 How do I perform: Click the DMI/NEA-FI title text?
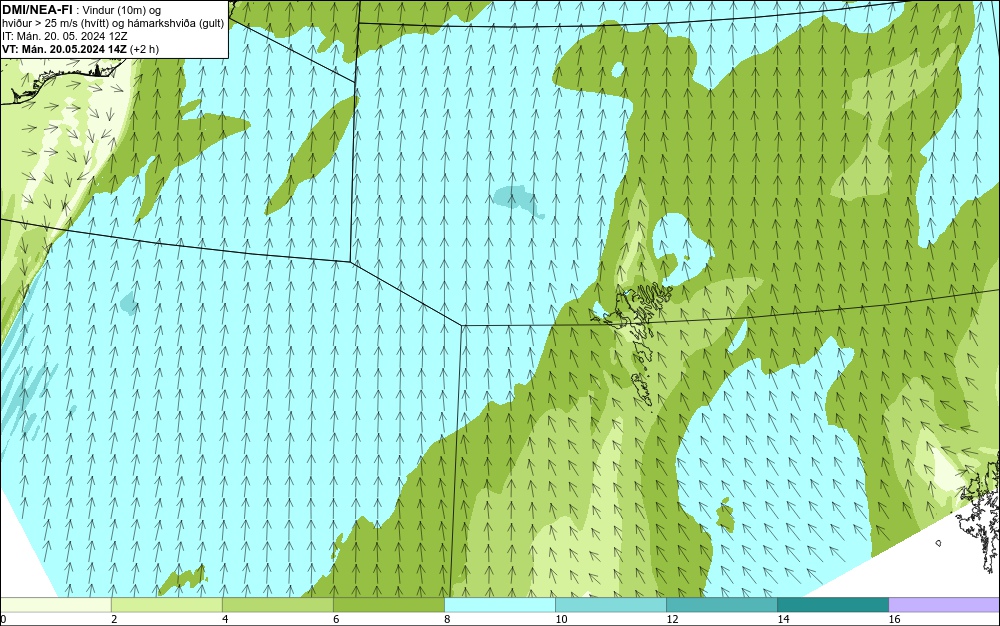(37, 10)
